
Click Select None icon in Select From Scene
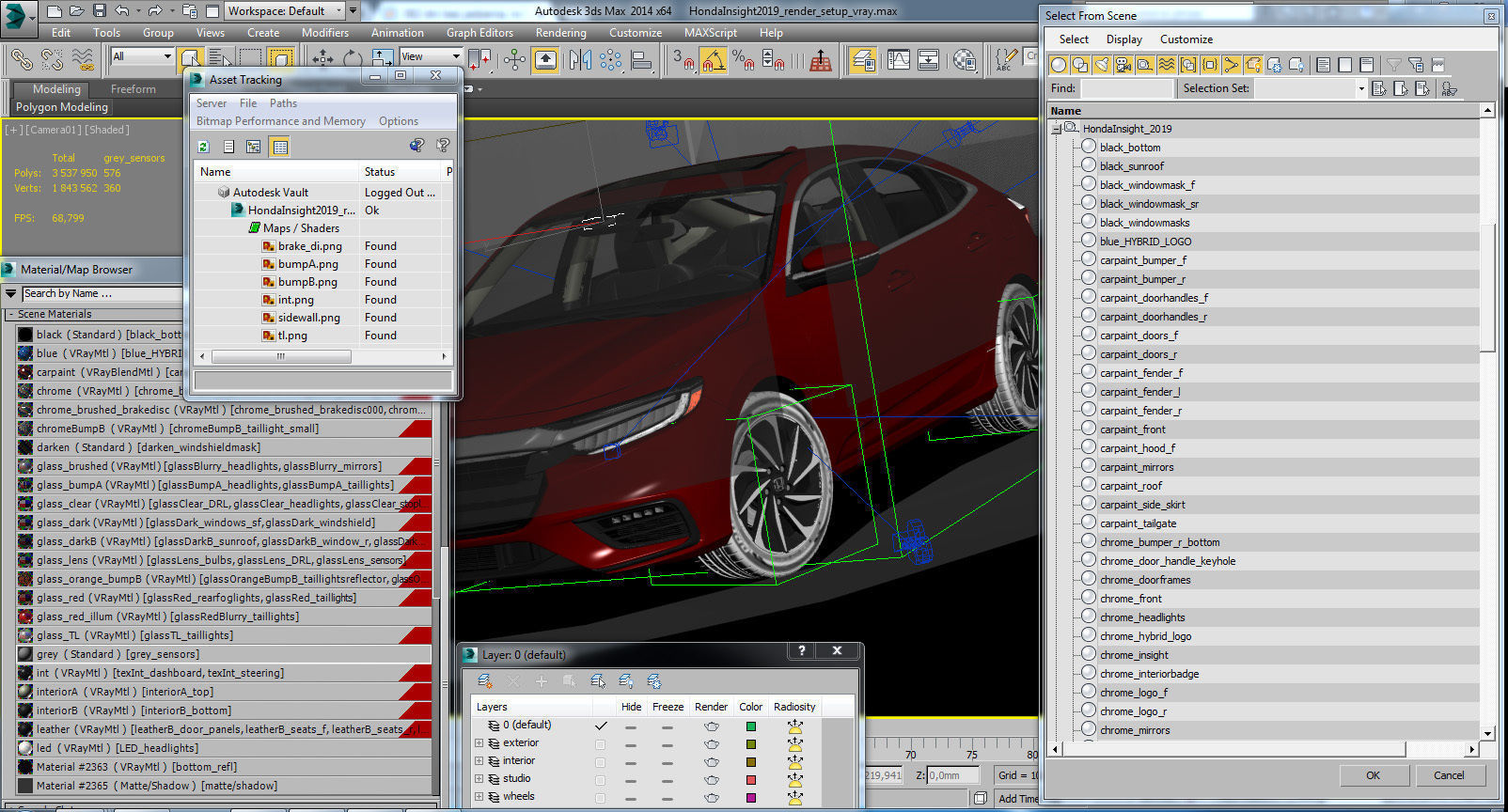[1345, 65]
